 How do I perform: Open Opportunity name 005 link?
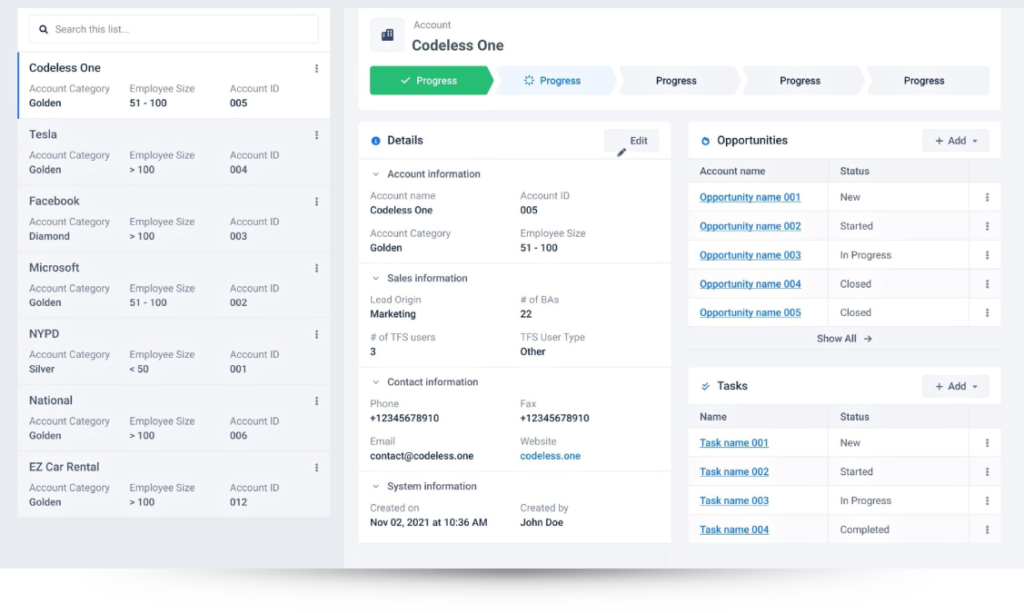750,313
